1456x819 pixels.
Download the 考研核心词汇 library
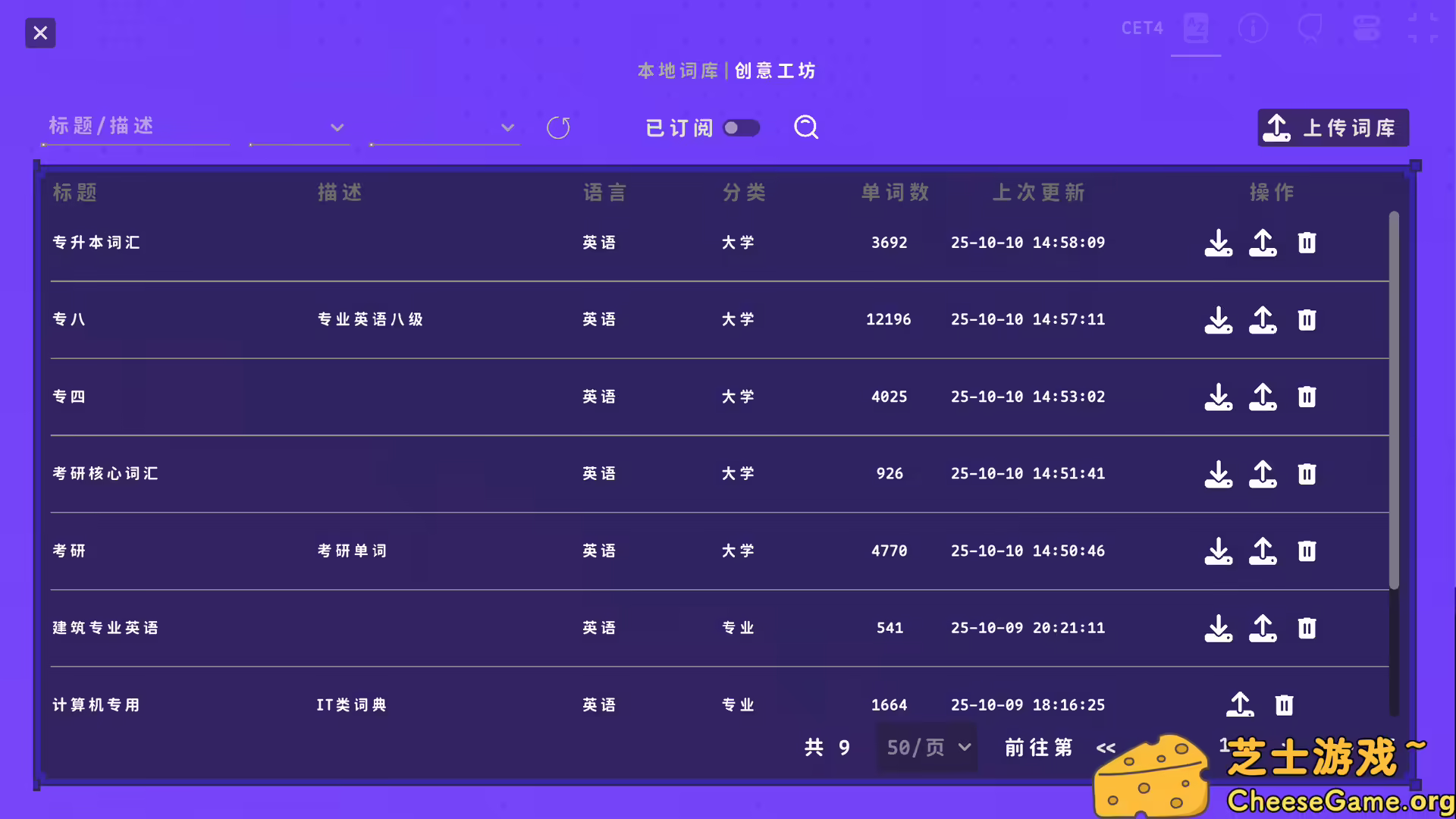(1219, 473)
